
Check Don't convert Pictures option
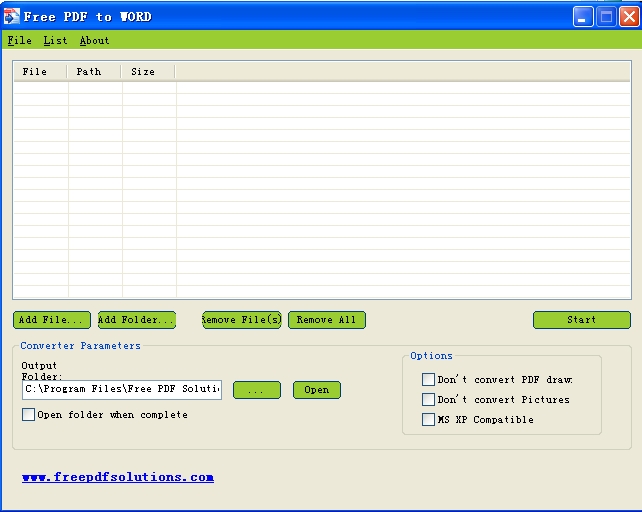[x=429, y=400]
